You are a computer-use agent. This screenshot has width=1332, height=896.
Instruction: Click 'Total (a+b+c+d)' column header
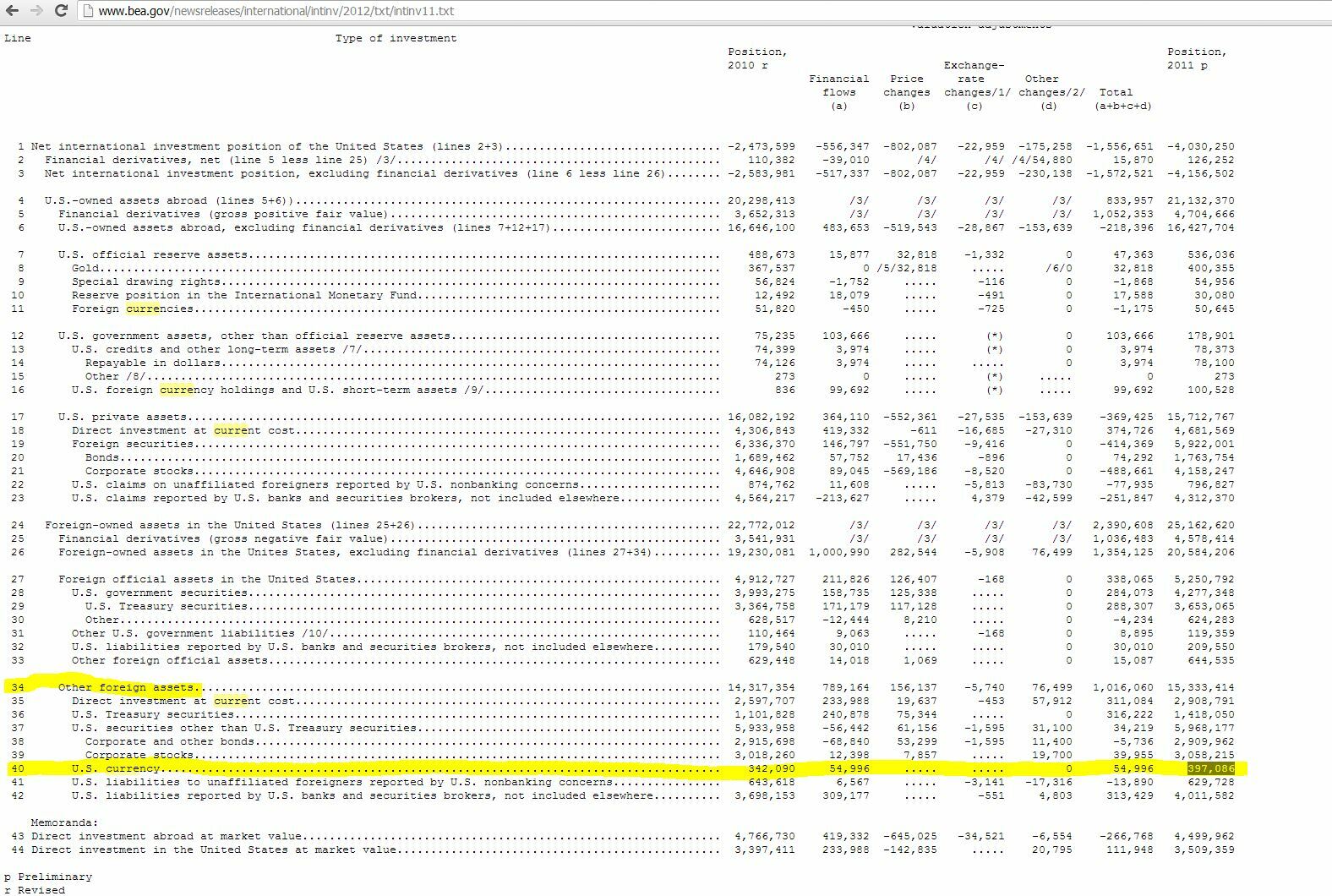[x=1122, y=99]
